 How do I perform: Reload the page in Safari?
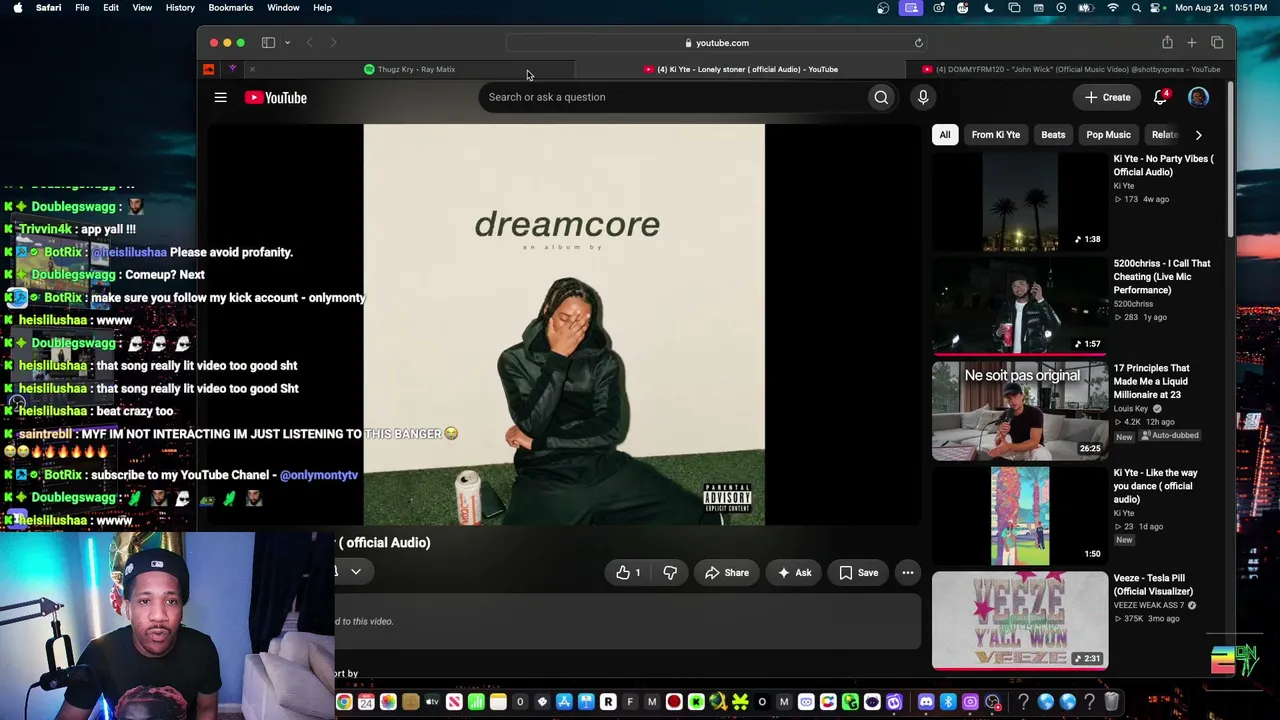[918, 43]
